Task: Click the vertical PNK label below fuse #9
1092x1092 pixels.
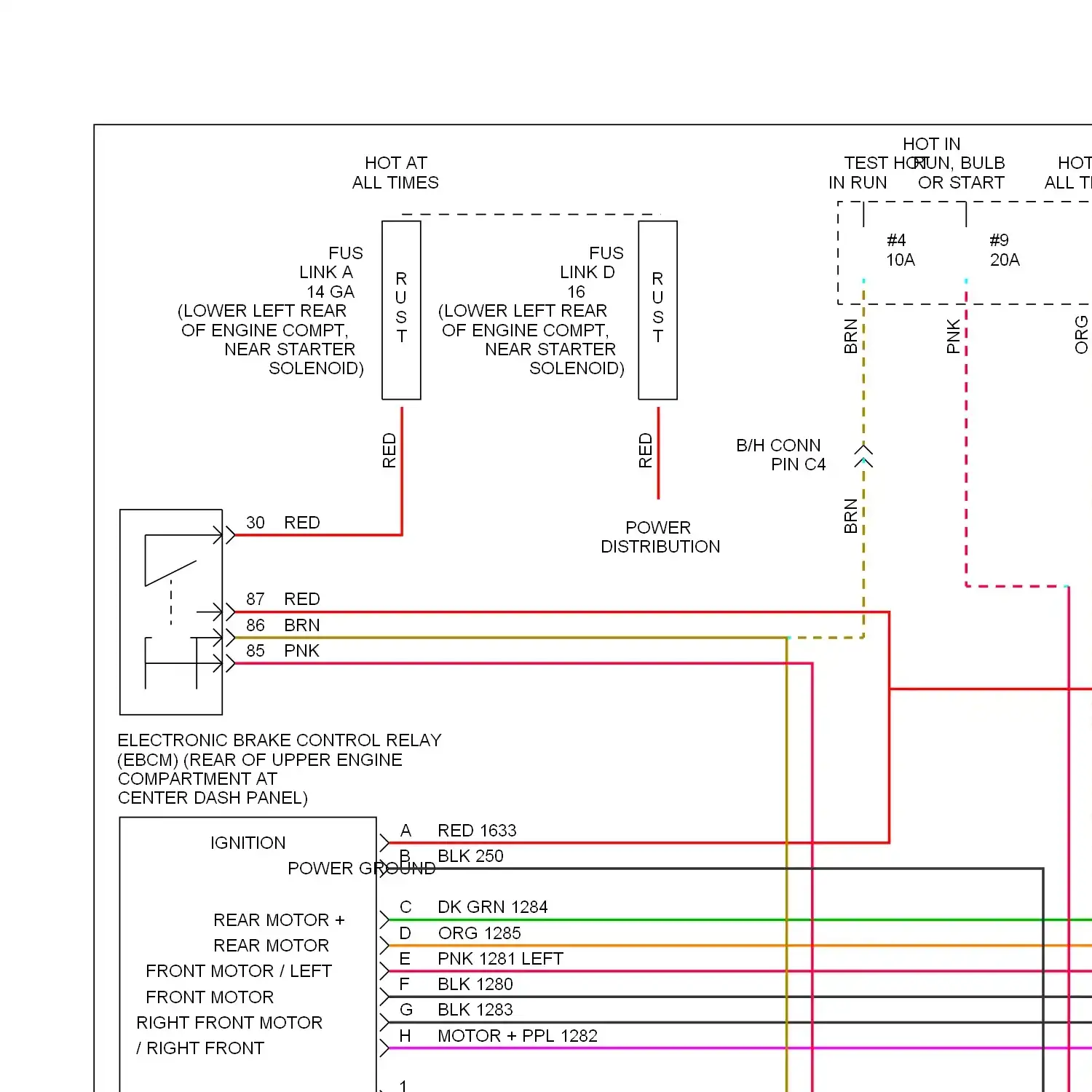Action: (954, 336)
